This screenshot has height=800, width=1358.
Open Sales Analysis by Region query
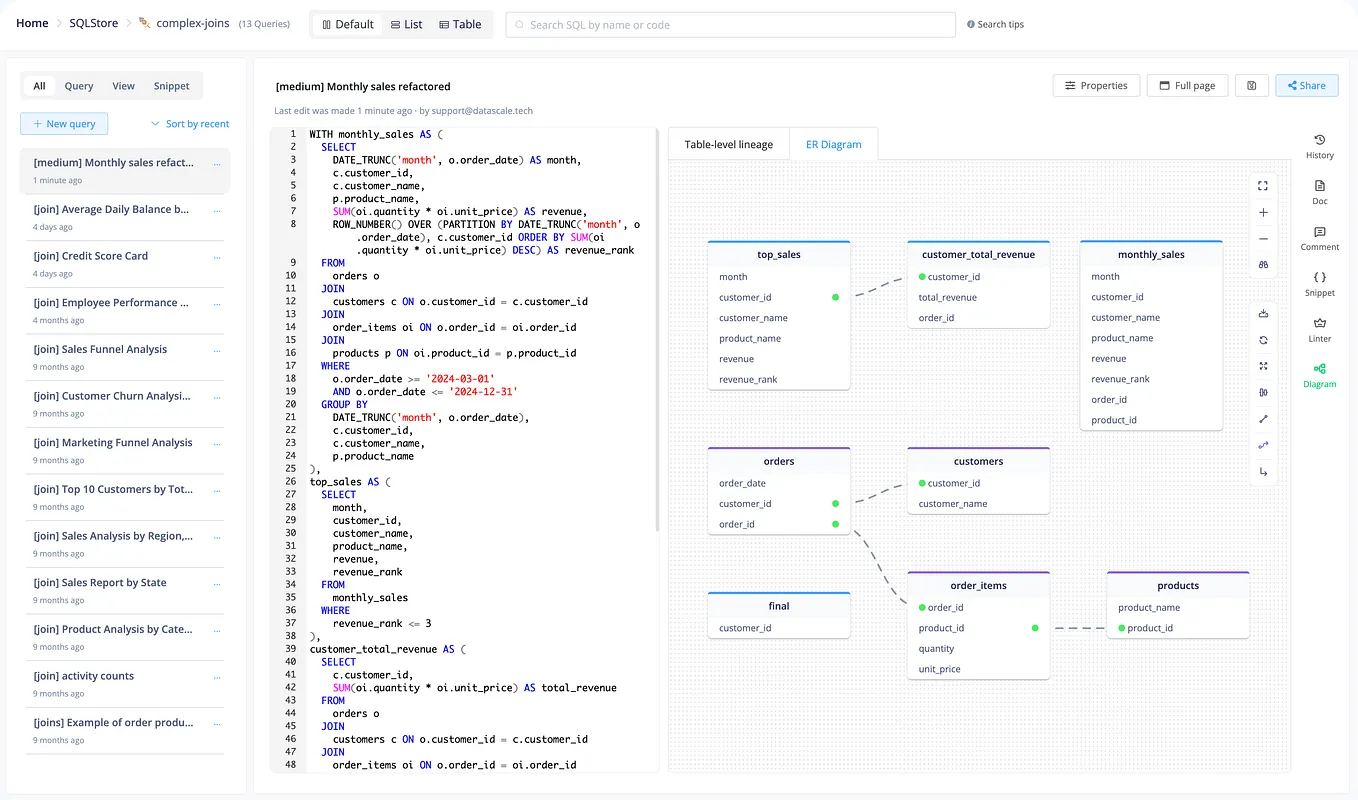click(125, 543)
